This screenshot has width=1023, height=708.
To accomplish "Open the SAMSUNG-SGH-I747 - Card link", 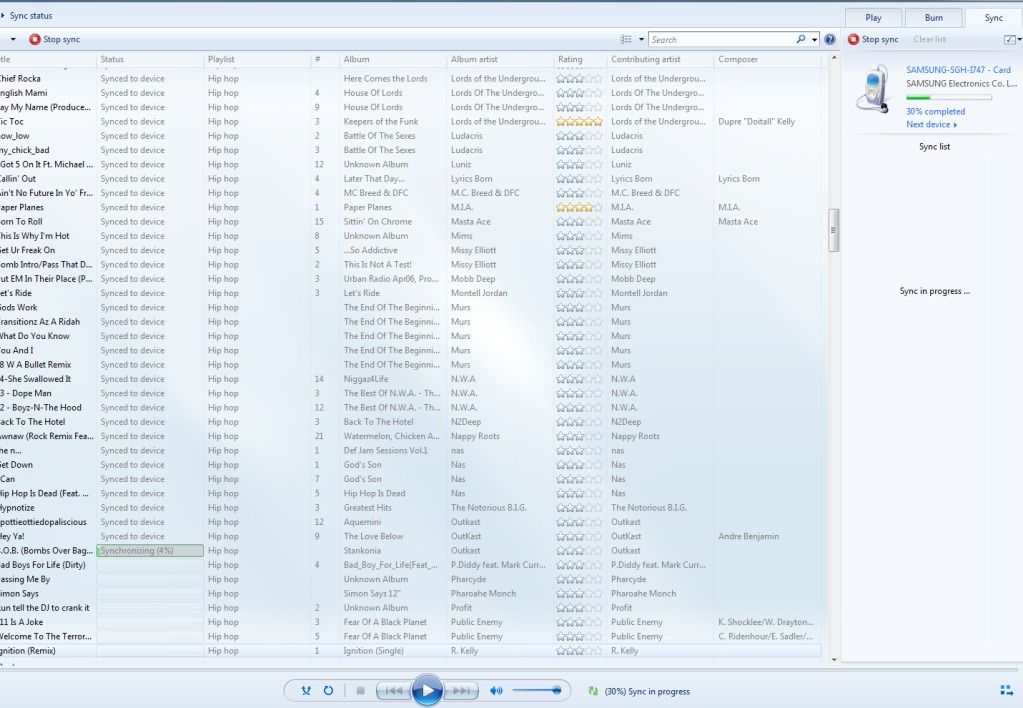I will [958, 70].
